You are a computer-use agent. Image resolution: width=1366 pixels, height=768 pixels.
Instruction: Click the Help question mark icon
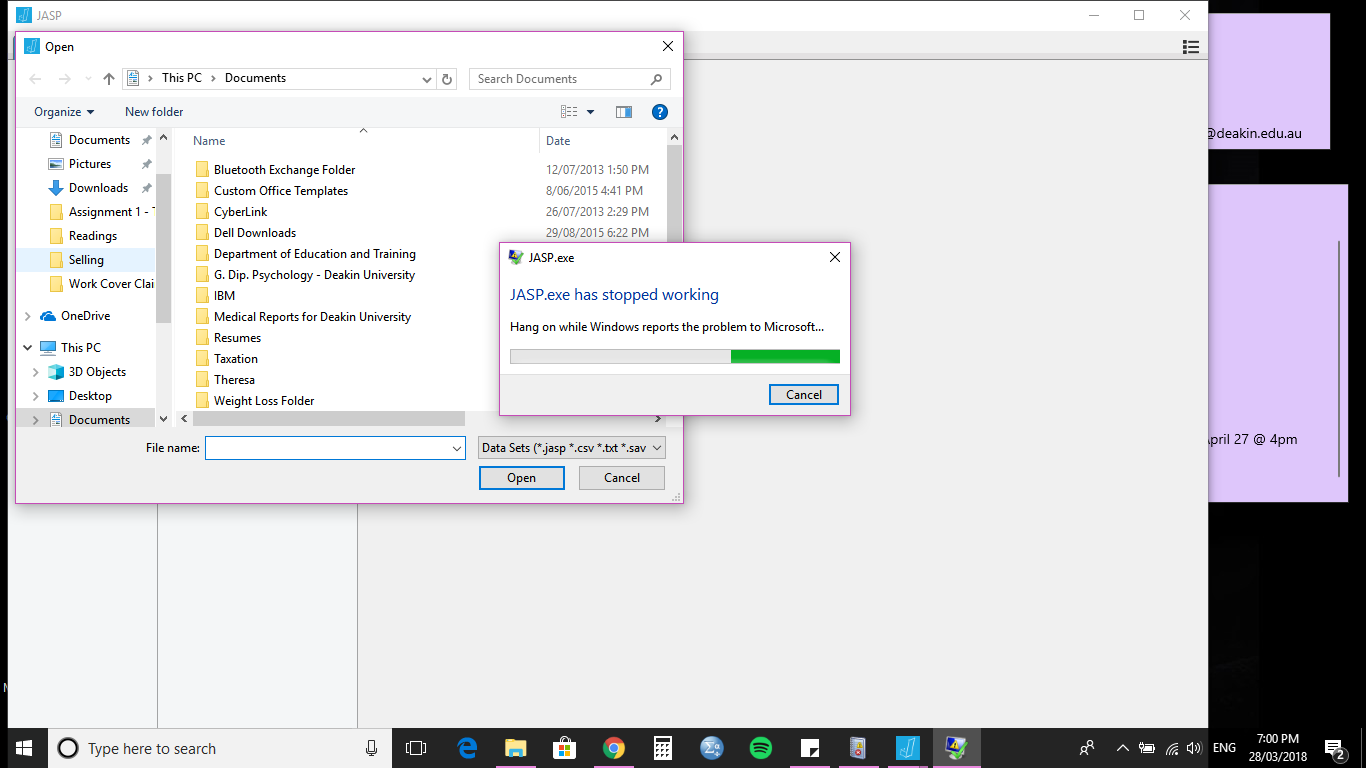pyautogui.click(x=660, y=111)
